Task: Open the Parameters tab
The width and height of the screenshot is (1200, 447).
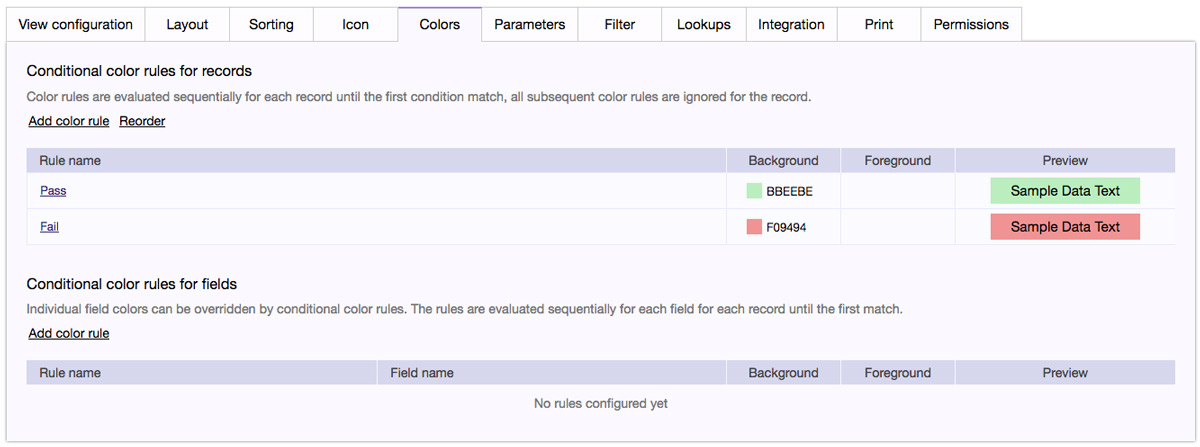Action: pos(529,24)
